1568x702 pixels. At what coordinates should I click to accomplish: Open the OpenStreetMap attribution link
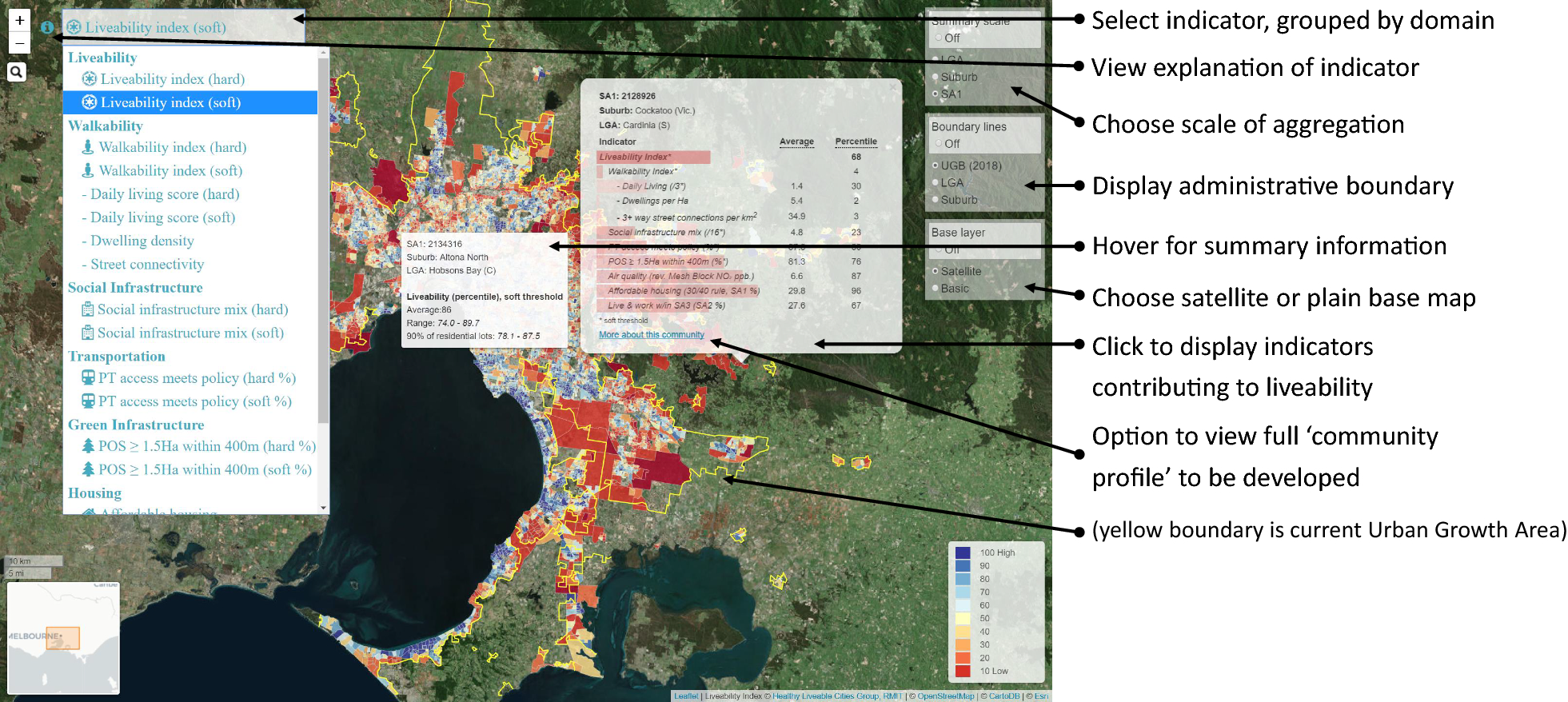coord(946,696)
